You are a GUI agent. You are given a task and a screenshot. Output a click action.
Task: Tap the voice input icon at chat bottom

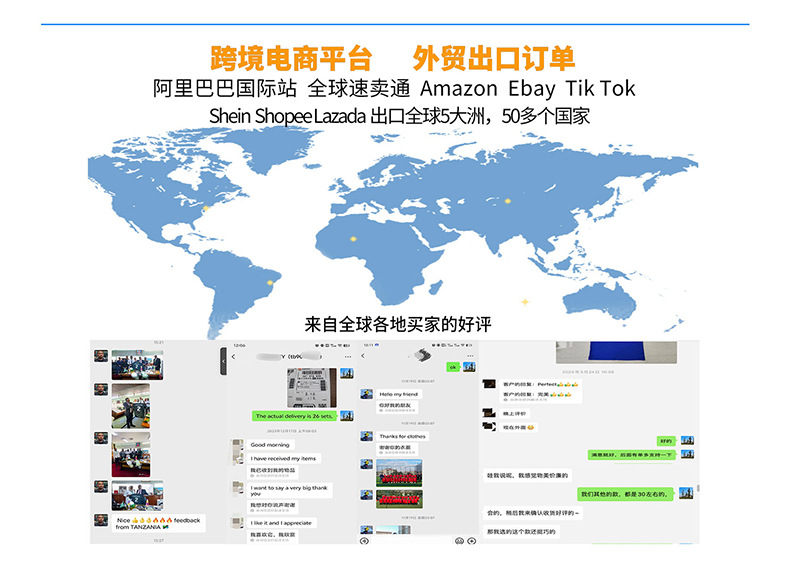tap(364, 541)
